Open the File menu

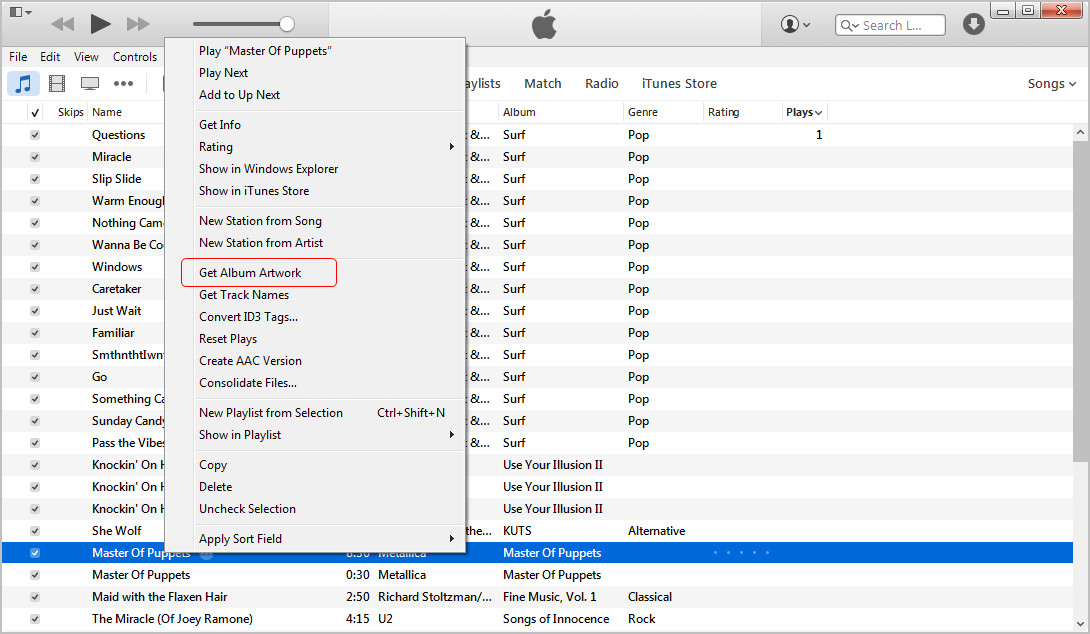pos(18,57)
